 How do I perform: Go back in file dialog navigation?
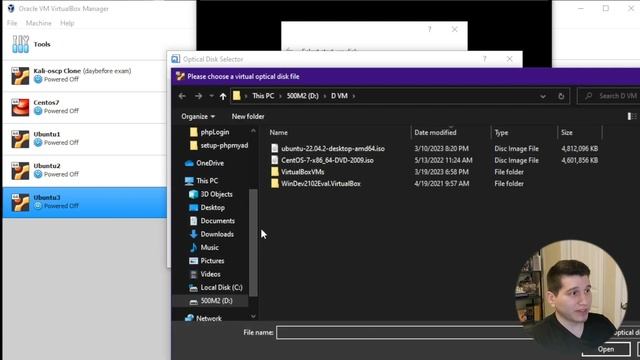tap(182, 96)
